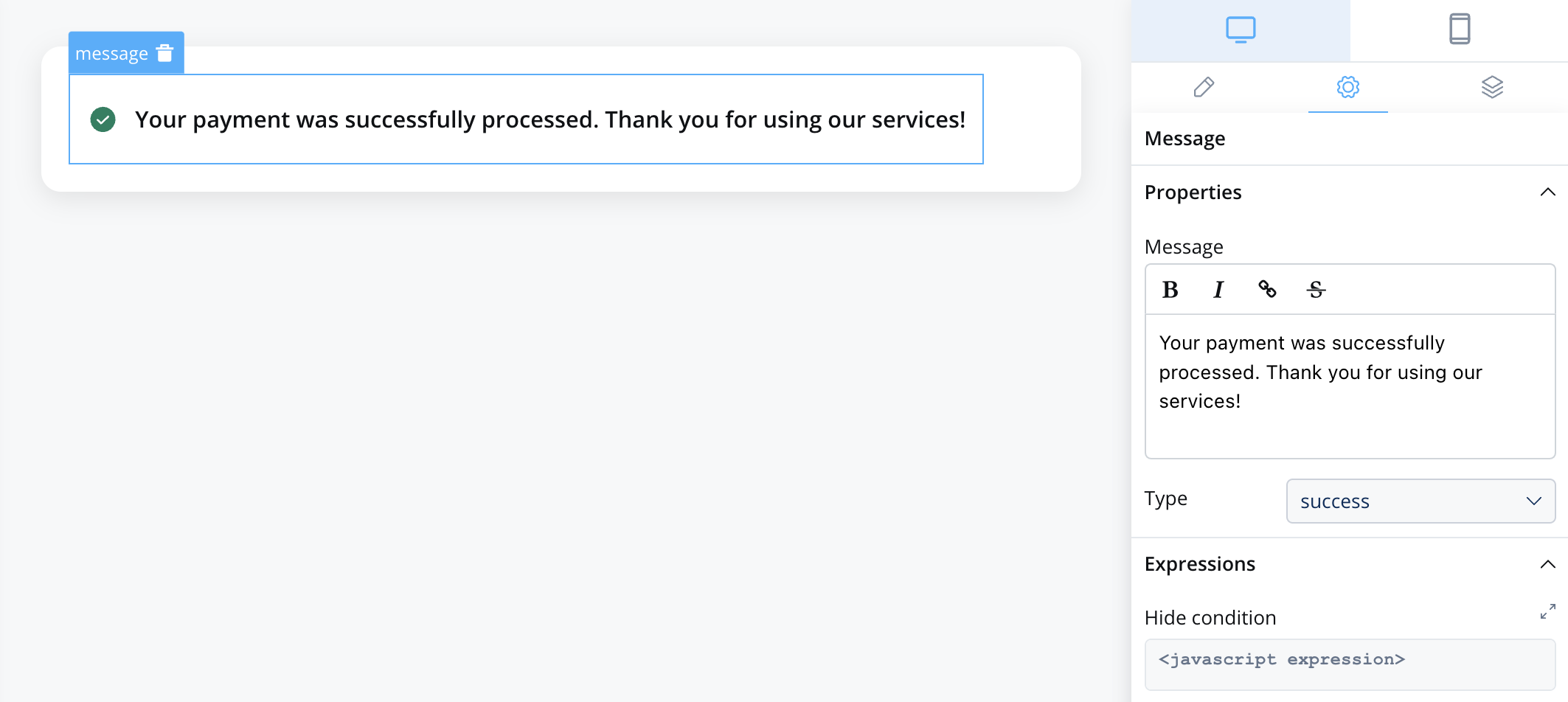Click the Hide condition javascript expression field

coord(1350,664)
